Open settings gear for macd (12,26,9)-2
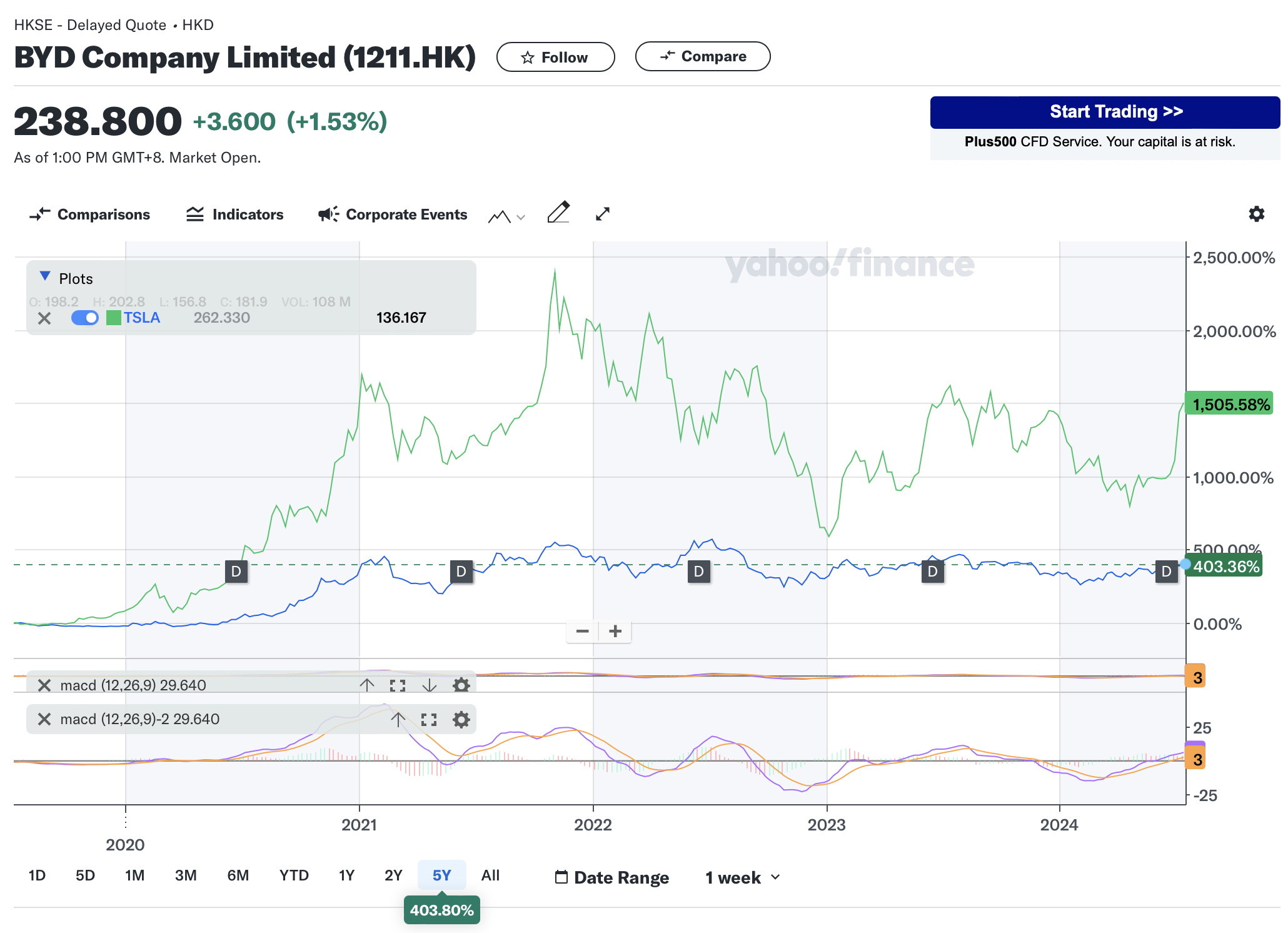The width and height of the screenshot is (1288, 933). coord(461,719)
